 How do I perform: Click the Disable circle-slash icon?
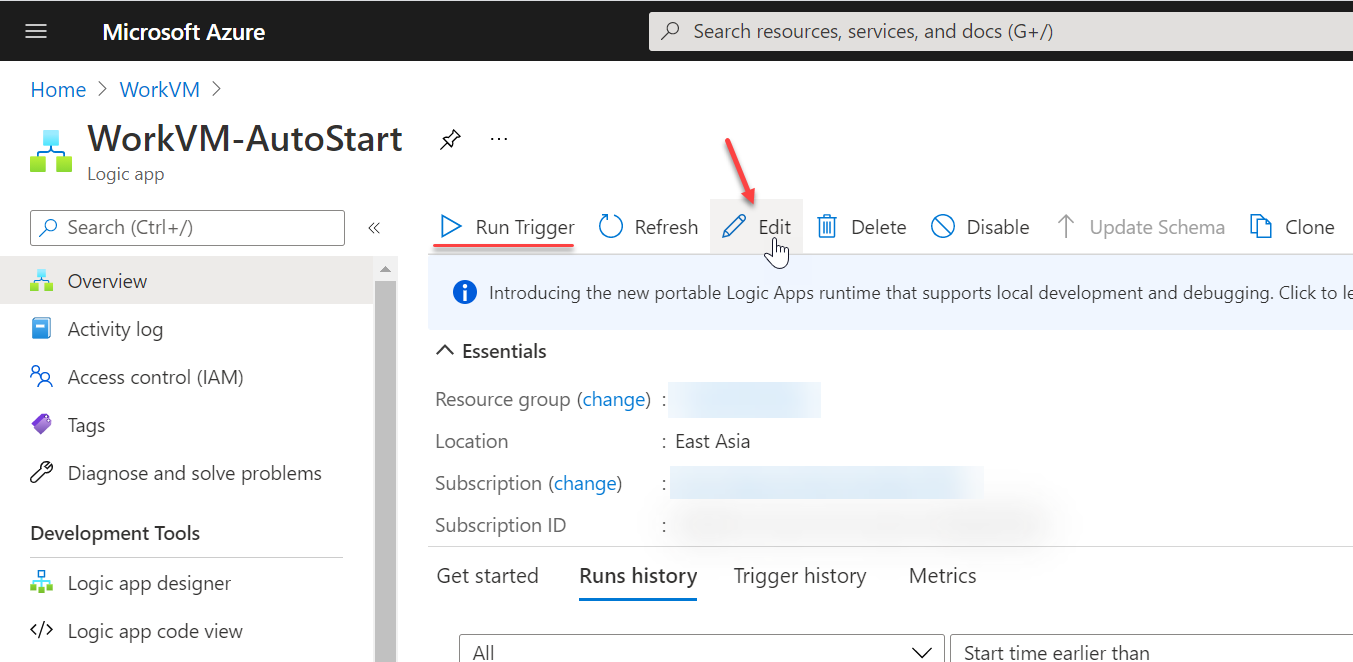(942, 227)
